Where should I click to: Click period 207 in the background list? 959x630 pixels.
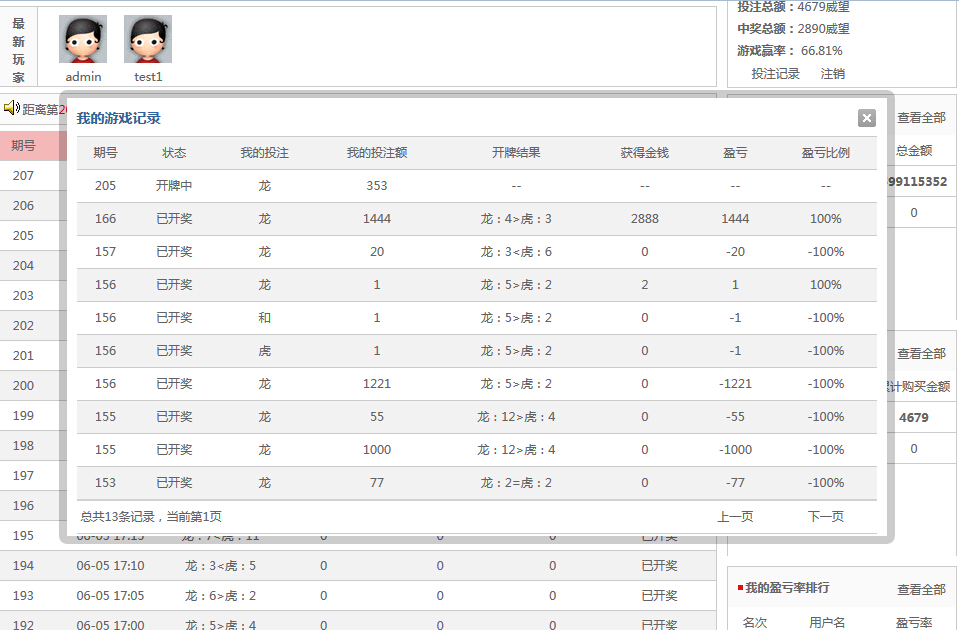pyautogui.click(x=23, y=176)
